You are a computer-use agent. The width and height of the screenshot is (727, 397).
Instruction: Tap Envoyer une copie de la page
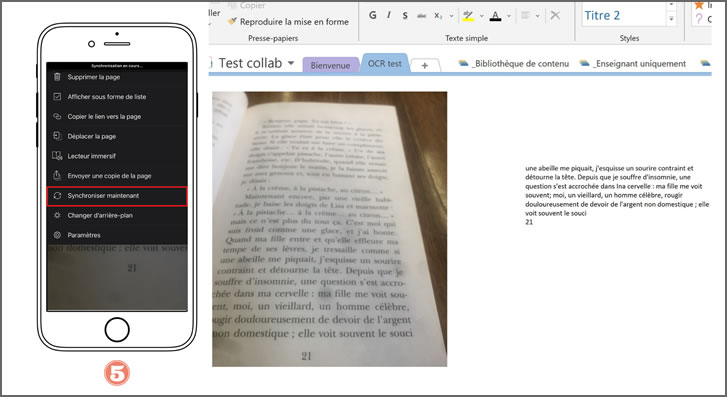117,176
